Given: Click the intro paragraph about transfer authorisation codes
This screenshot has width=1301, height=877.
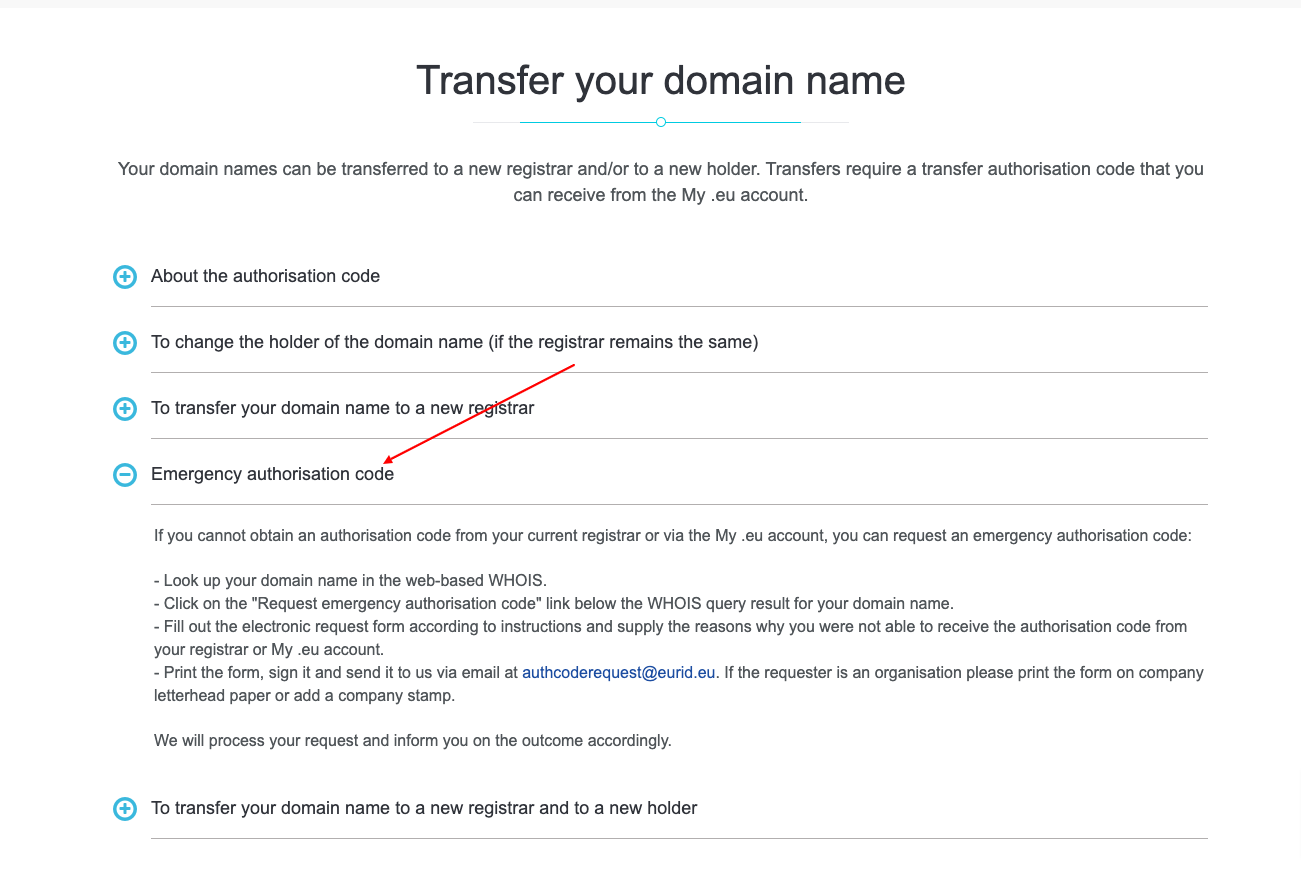Looking at the screenshot, I should point(660,181).
